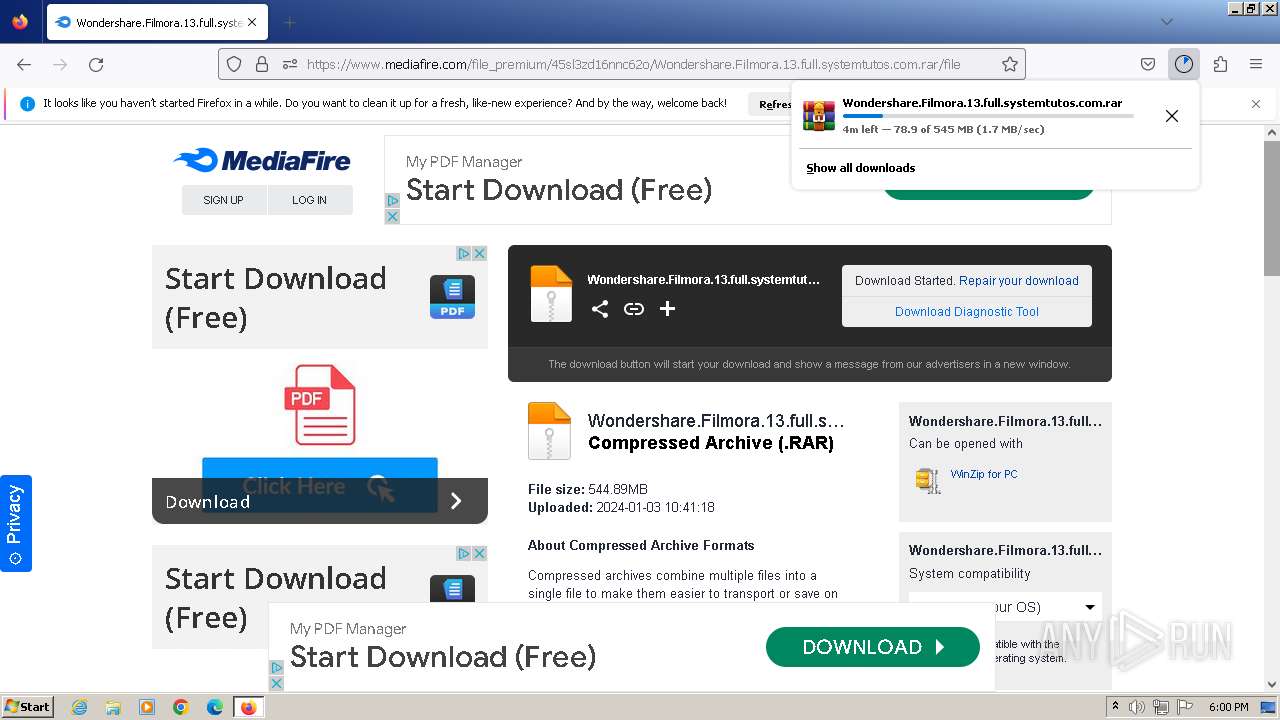Save page to Pocket

[1148, 64]
